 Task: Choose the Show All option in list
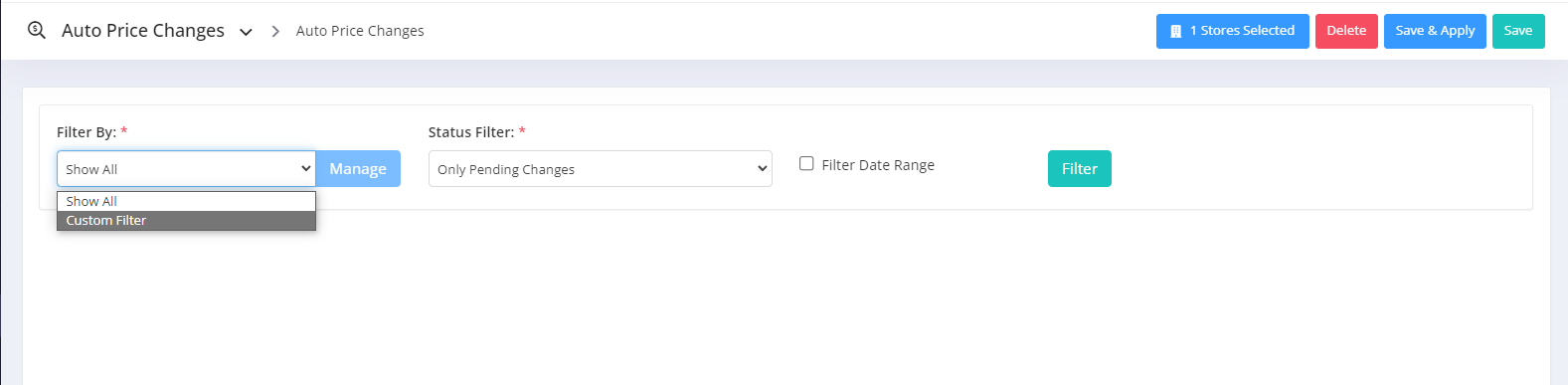pos(186,201)
